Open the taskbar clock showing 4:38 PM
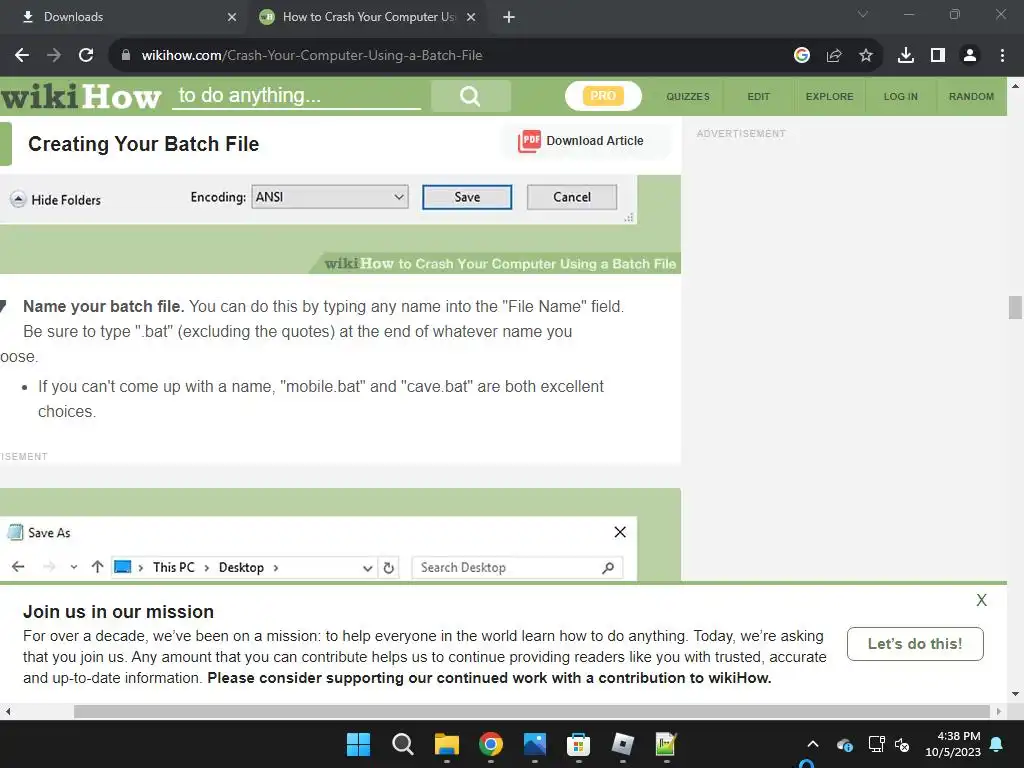The width and height of the screenshot is (1024, 768). tap(952, 744)
